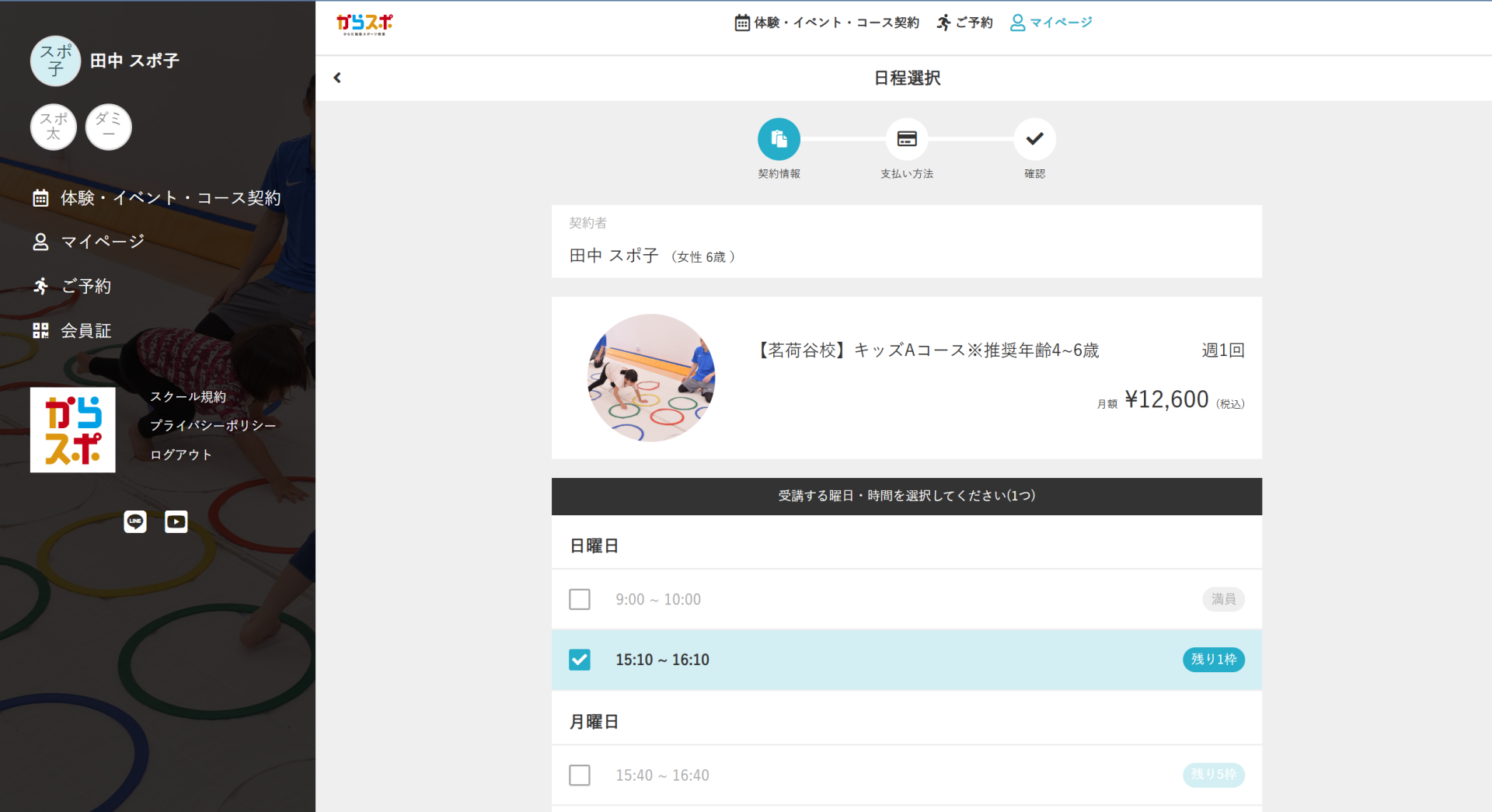
Task: Open the YouTube icon in sidebar
Action: (x=176, y=521)
